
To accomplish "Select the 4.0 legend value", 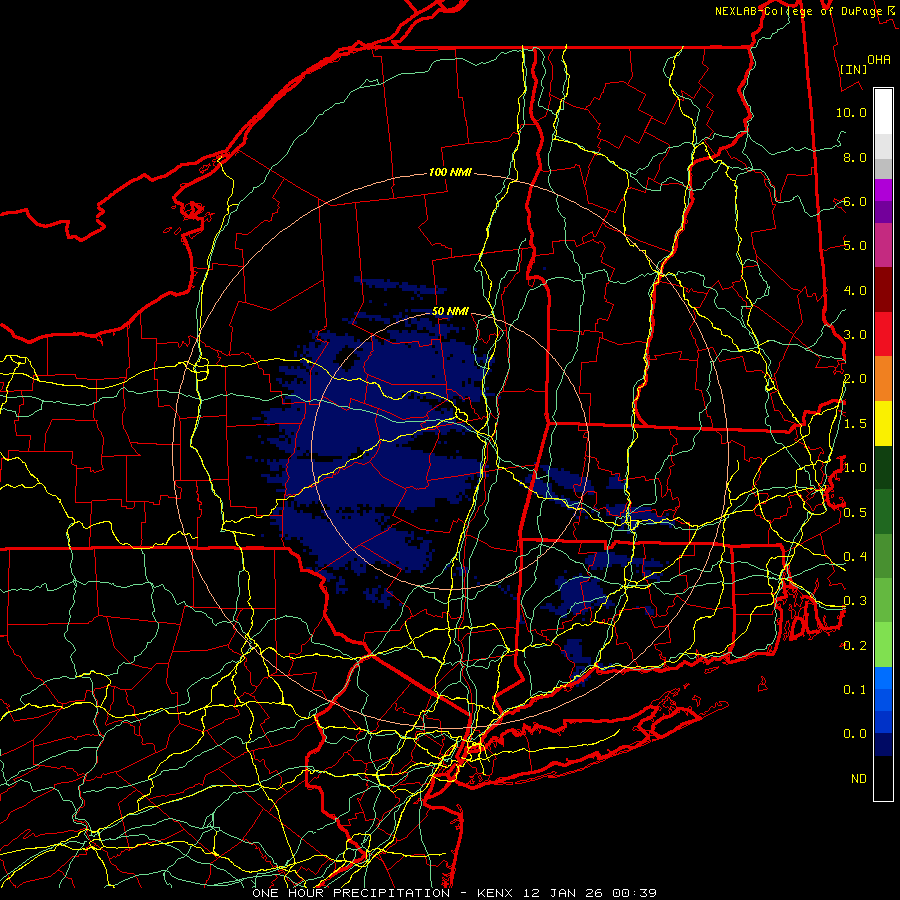I will [x=855, y=290].
